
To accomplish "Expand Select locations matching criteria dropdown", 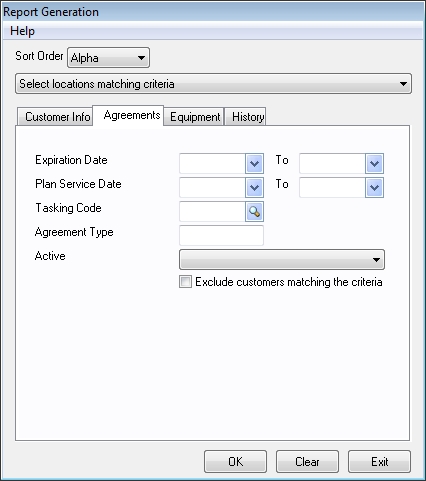I will (213, 84).
